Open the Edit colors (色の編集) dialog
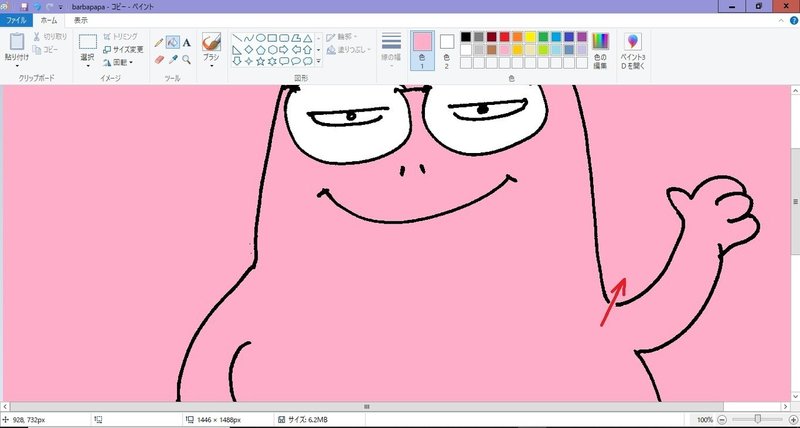 point(601,51)
